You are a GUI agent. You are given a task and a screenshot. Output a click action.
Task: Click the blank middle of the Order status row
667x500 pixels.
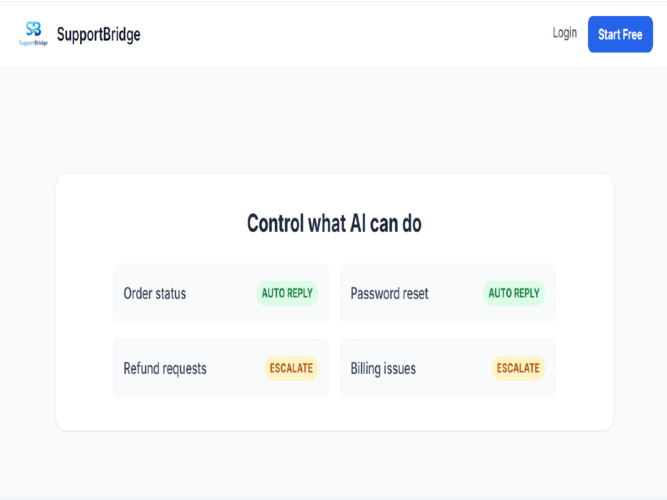point(221,294)
